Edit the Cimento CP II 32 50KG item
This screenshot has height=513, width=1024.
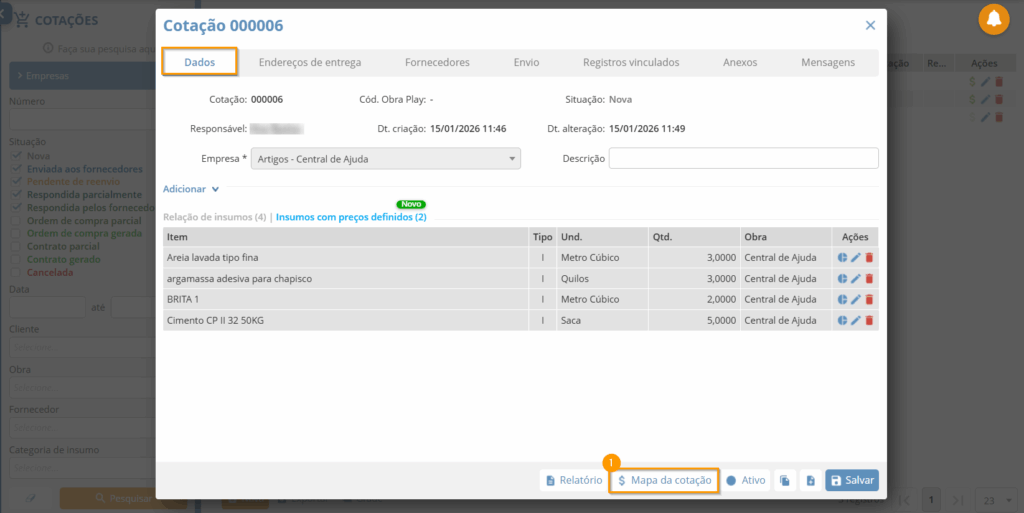coord(856,320)
